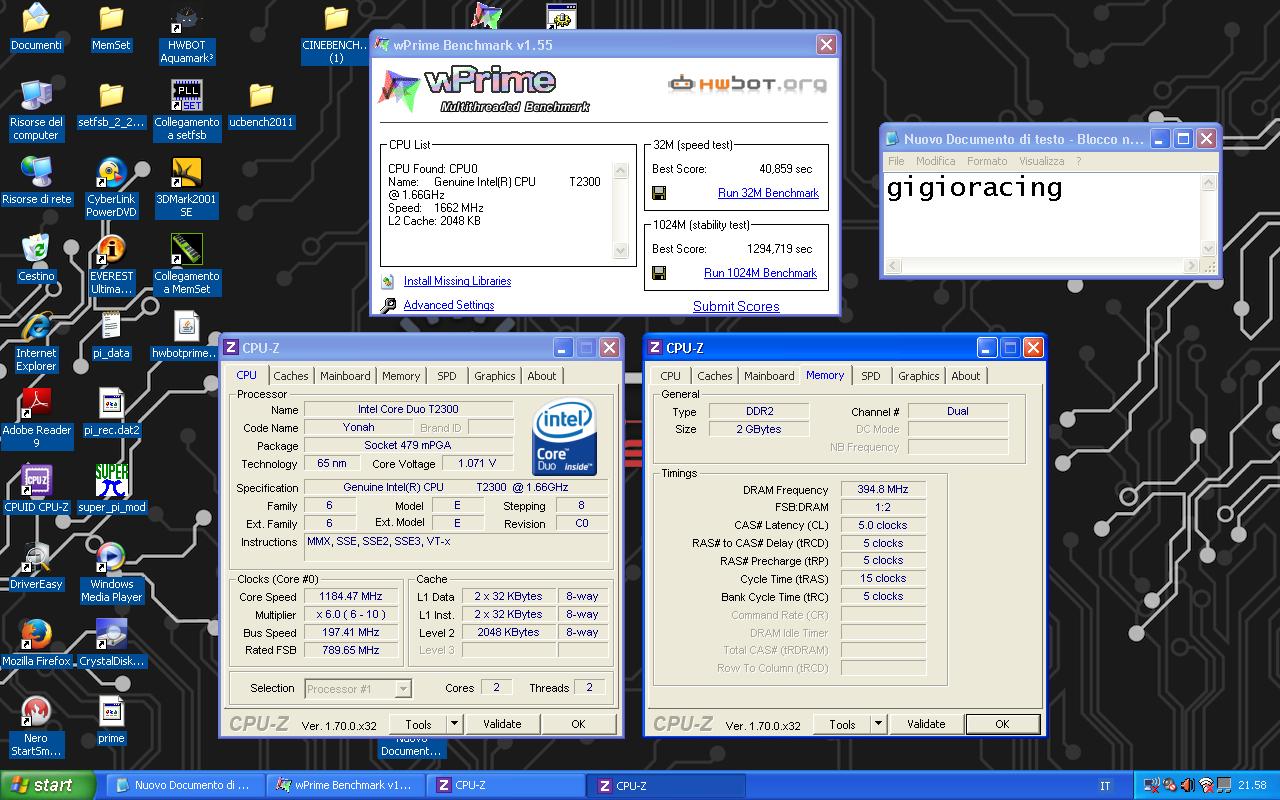
Task: Open the prime file icon
Action: click(111, 720)
